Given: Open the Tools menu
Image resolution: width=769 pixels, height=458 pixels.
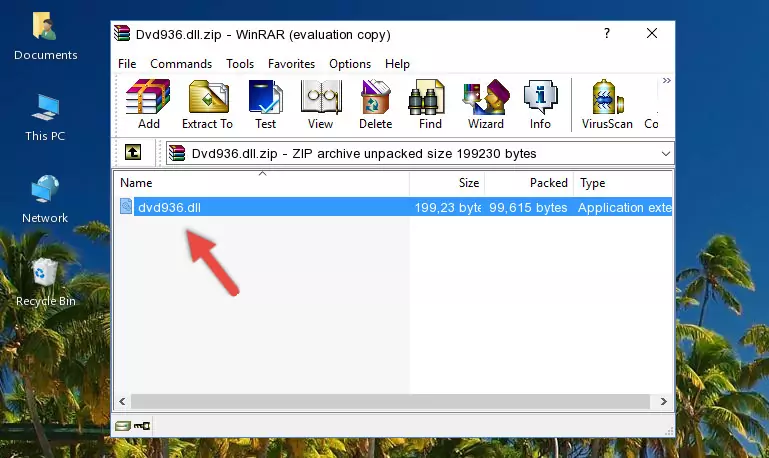Looking at the screenshot, I should tap(240, 64).
